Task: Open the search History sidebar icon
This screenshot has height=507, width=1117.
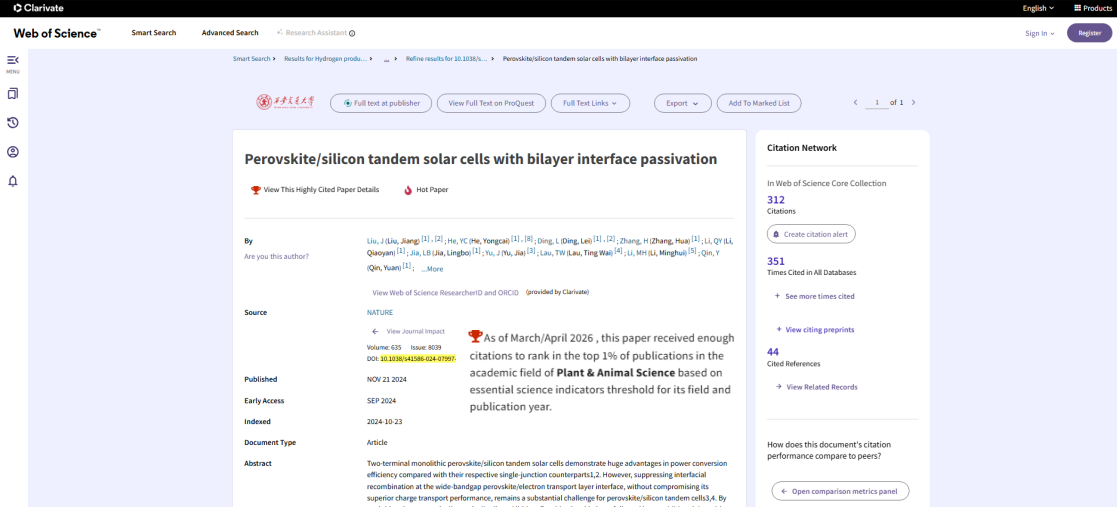Action: click(x=13, y=122)
